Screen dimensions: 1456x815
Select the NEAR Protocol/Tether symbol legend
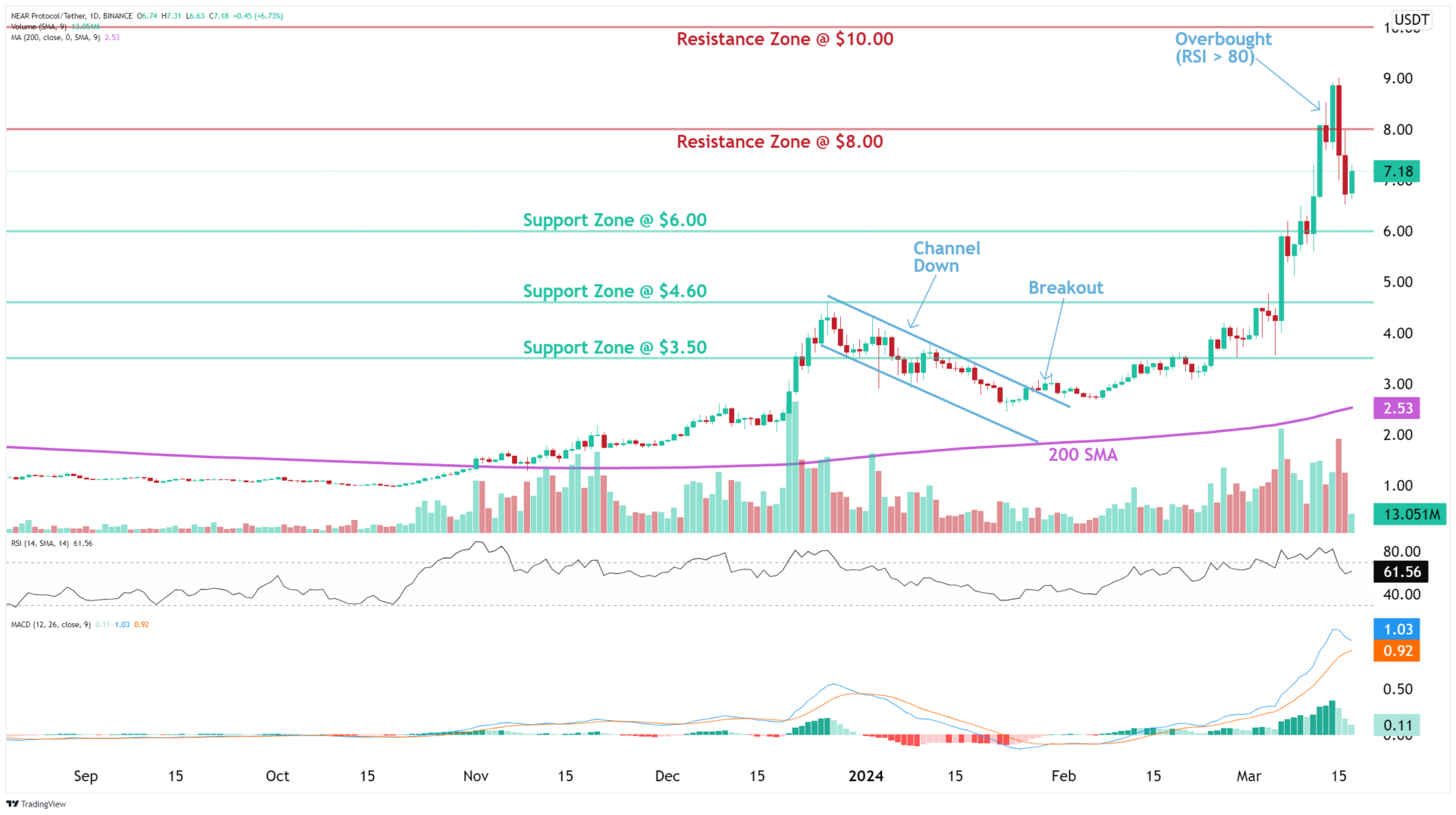tap(49, 14)
